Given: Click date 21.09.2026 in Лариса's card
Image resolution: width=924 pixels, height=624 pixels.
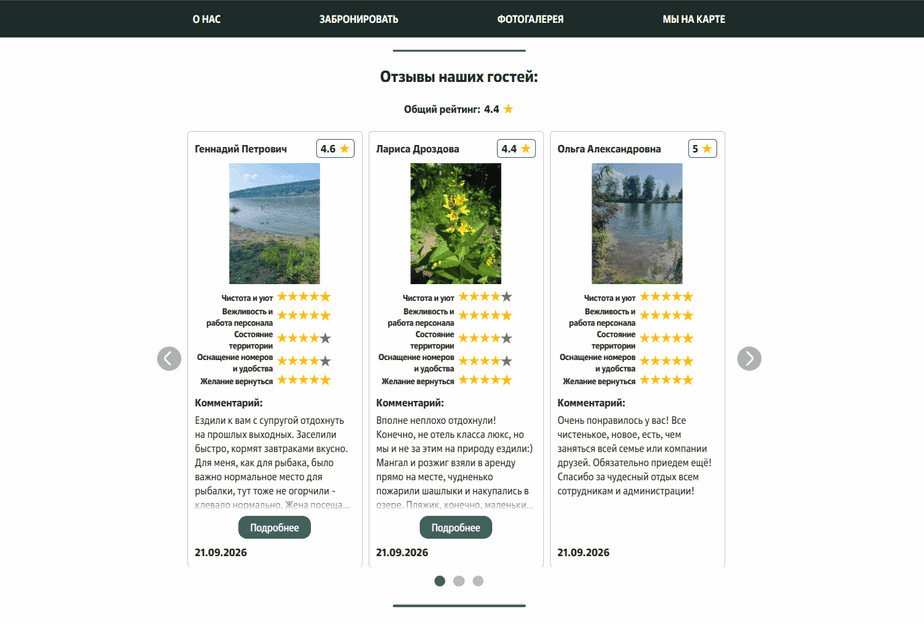Looking at the screenshot, I should [x=402, y=553].
